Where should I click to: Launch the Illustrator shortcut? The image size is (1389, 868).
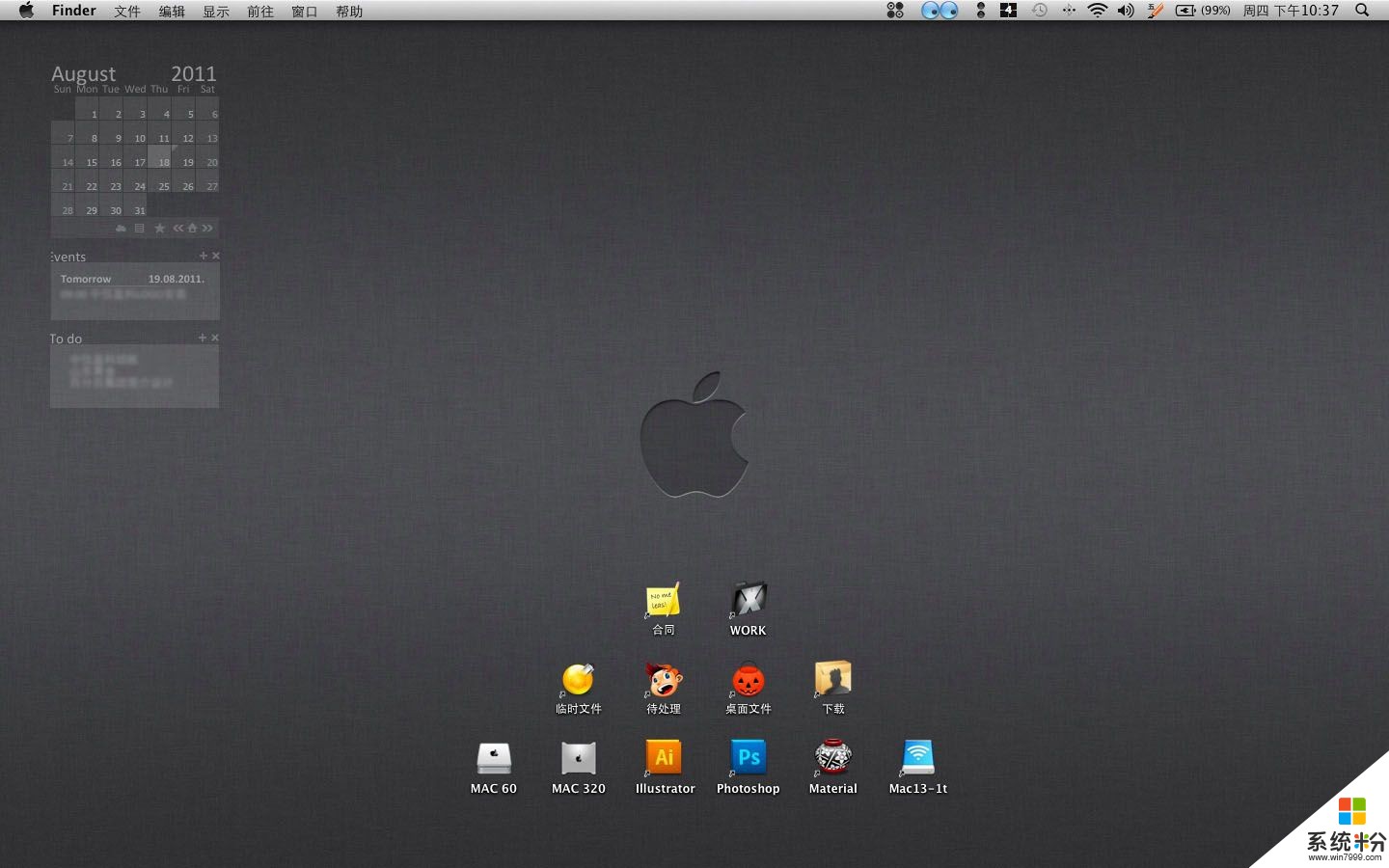point(664,758)
